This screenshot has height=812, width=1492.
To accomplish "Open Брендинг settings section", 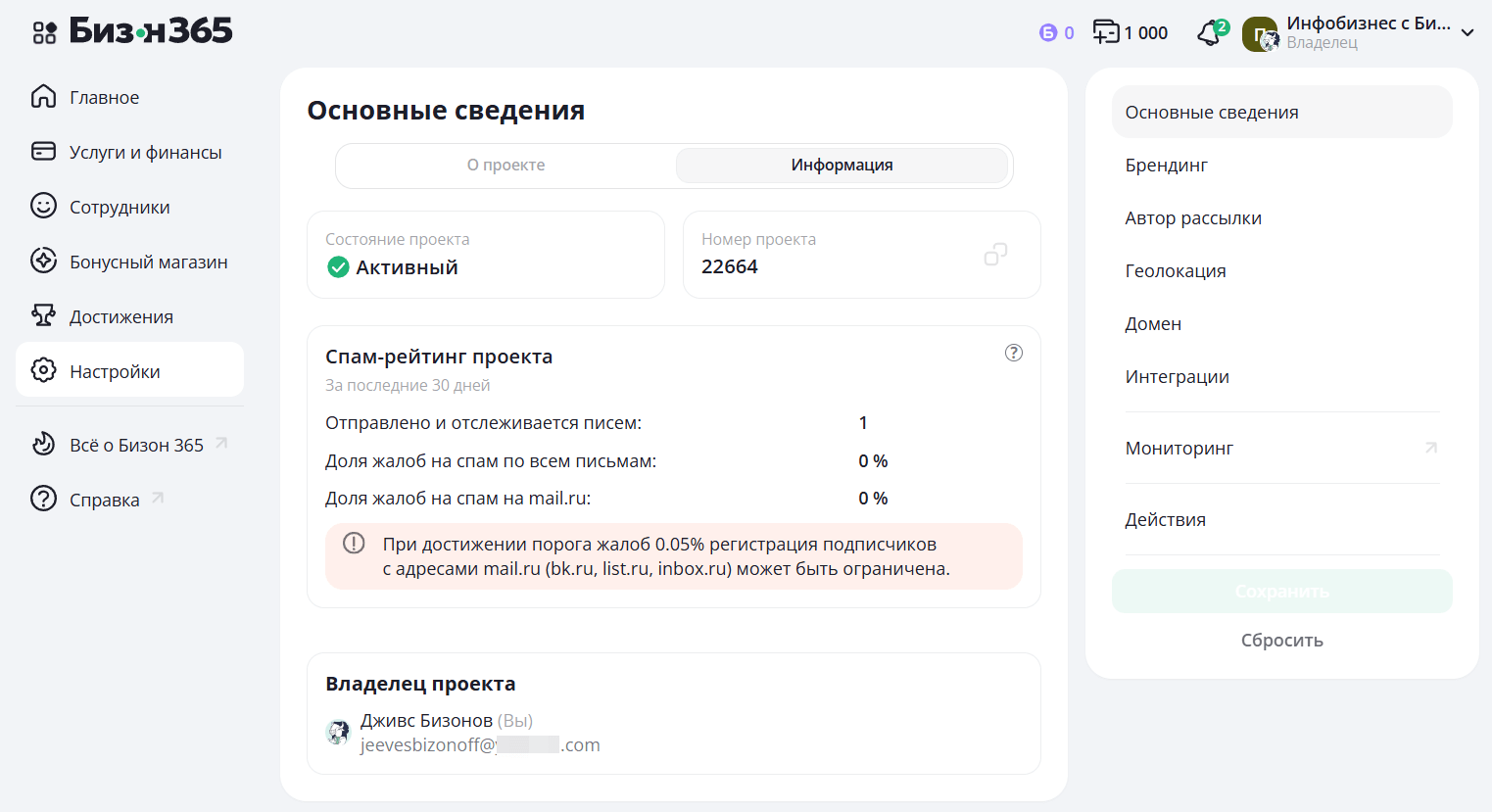I will pos(1166,166).
